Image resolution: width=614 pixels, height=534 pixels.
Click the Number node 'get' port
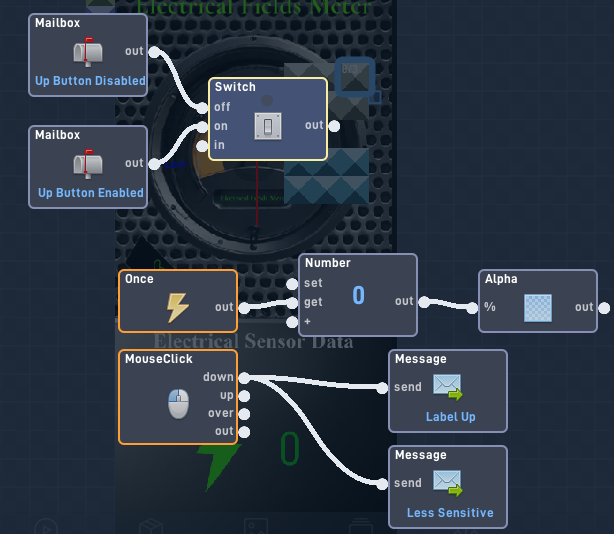[292, 303]
